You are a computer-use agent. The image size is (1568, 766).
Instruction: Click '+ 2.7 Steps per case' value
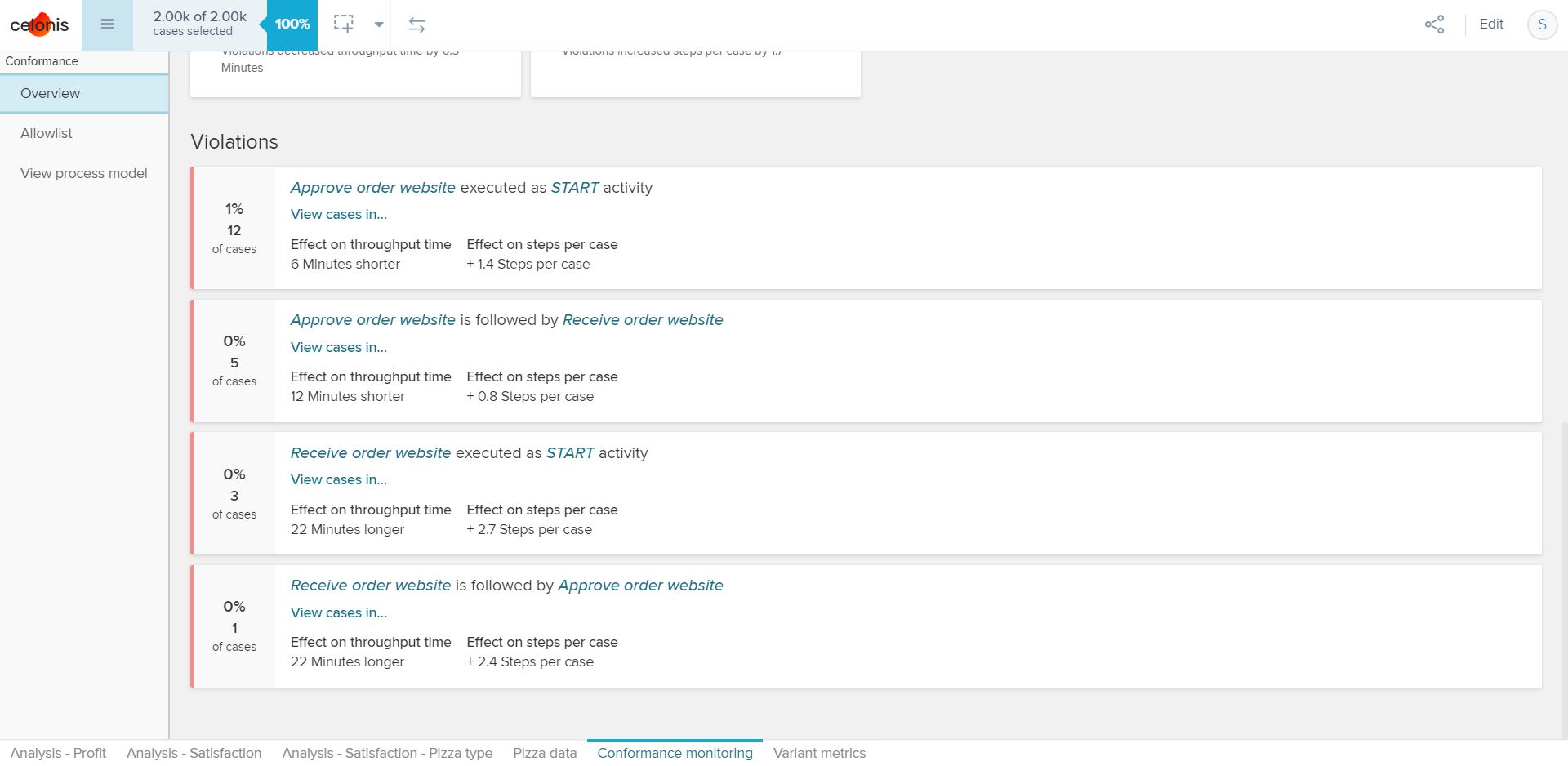point(529,529)
